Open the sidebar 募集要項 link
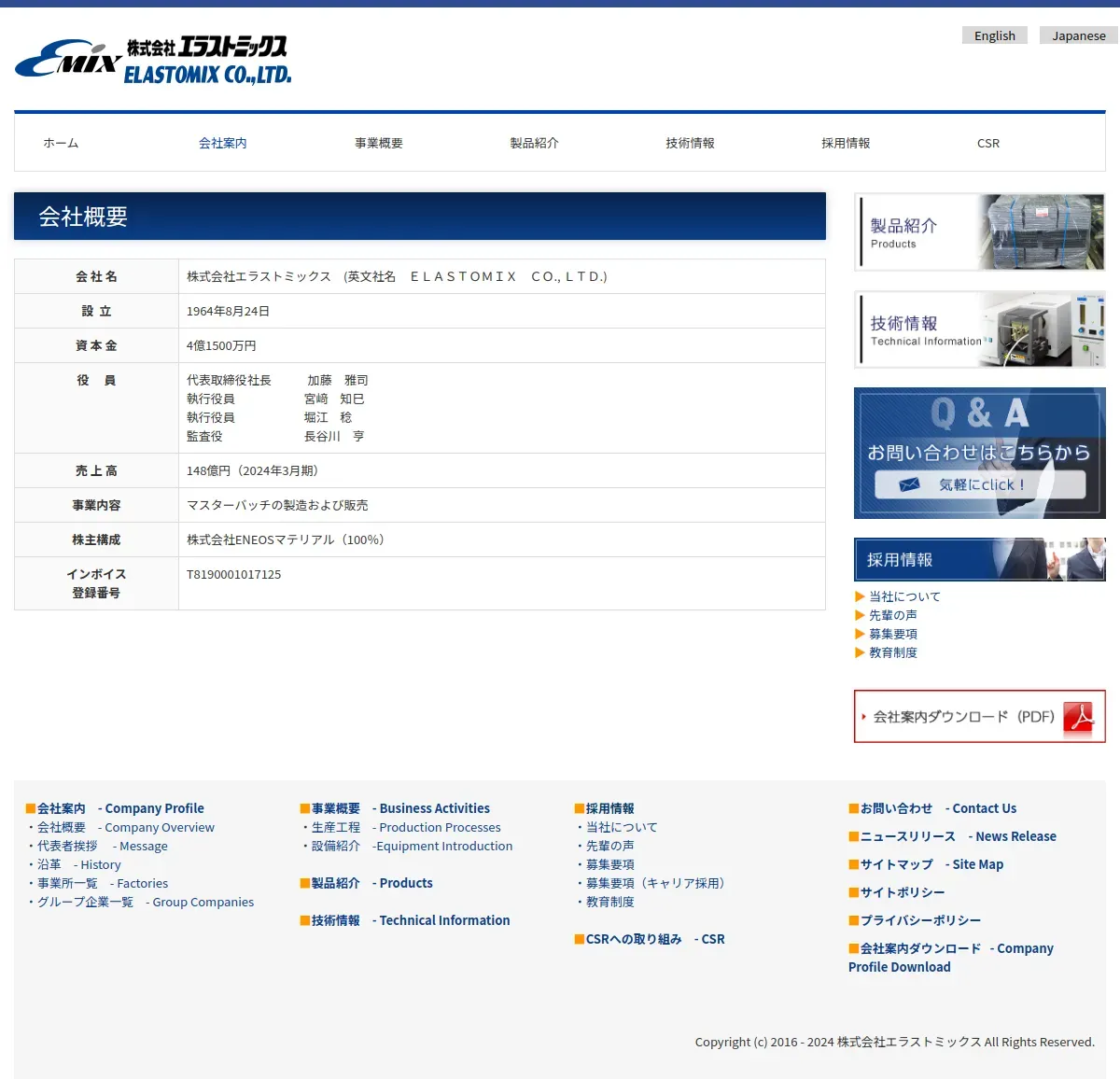 click(x=893, y=634)
